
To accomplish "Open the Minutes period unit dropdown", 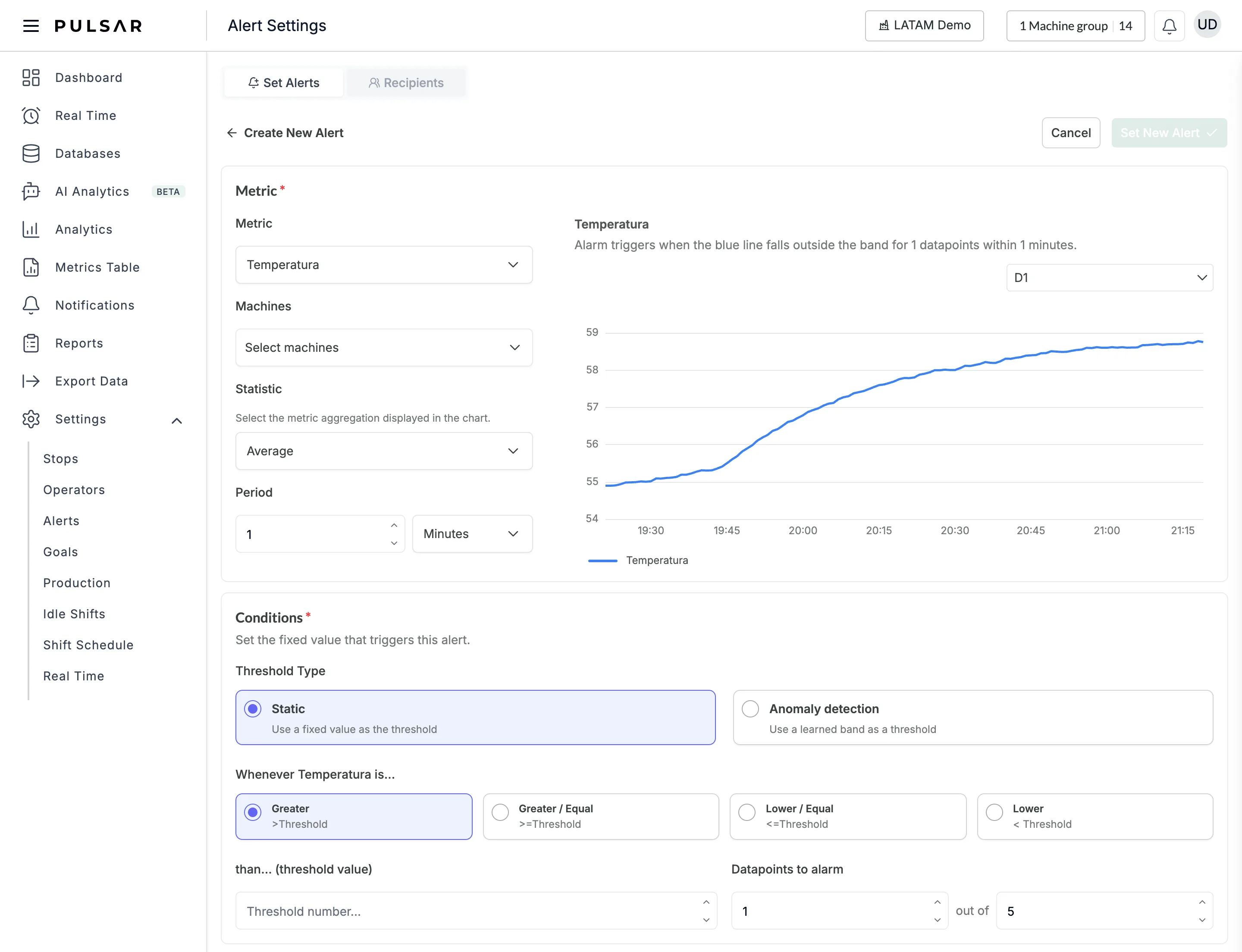I will coord(472,534).
